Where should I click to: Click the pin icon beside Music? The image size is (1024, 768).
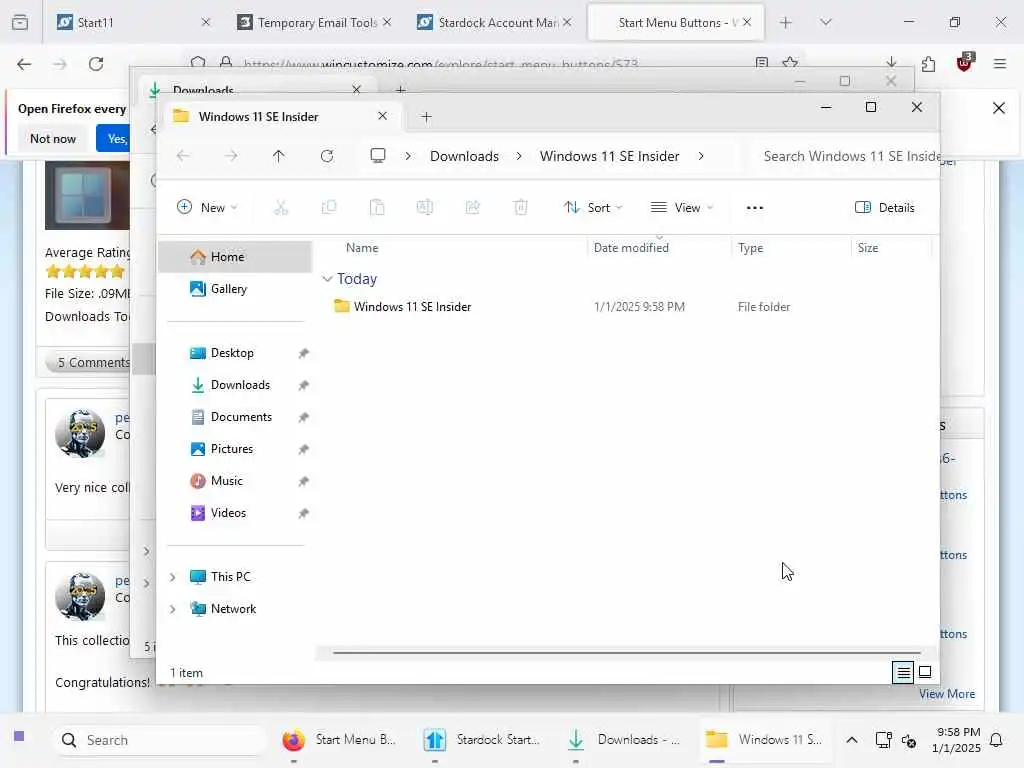303,481
